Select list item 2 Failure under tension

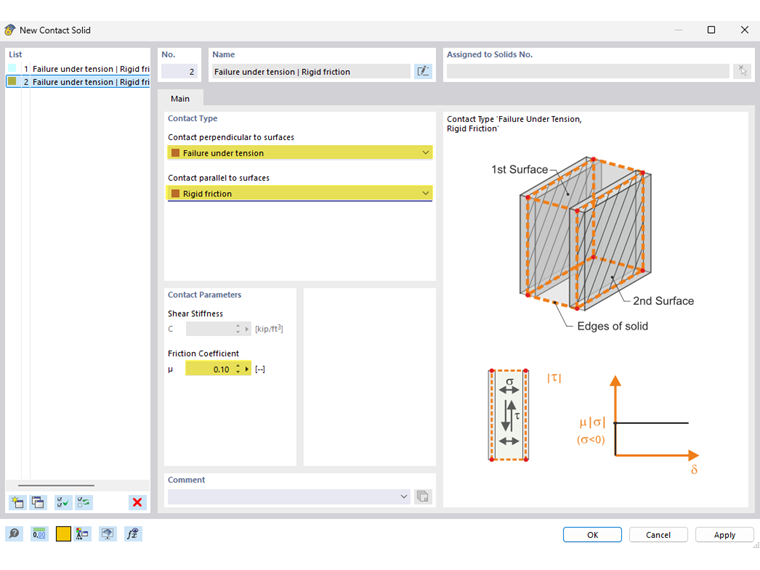78,82
